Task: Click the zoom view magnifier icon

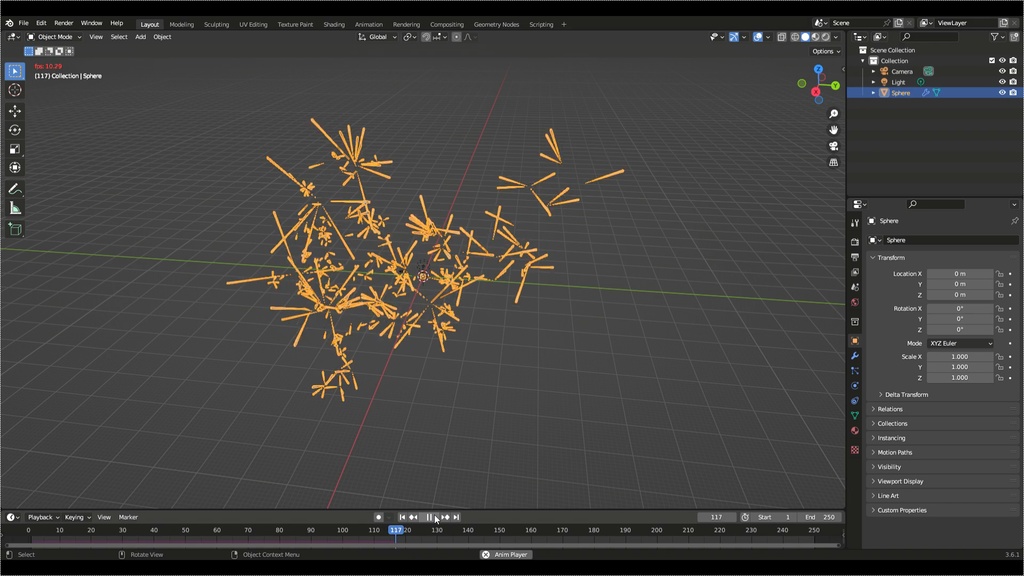Action: [x=833, y=114]
